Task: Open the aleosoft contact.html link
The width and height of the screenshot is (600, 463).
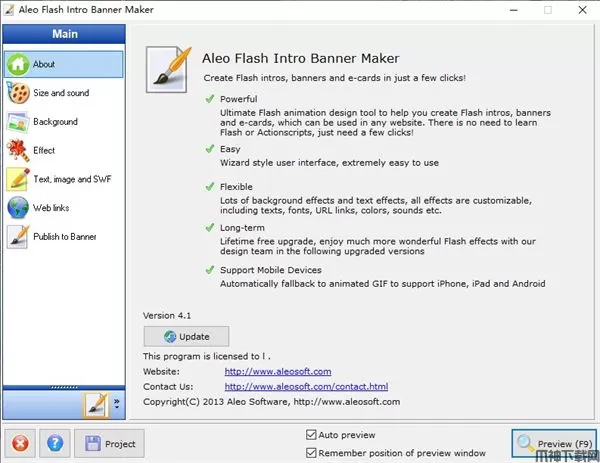Action: click(x=306, y=386)
